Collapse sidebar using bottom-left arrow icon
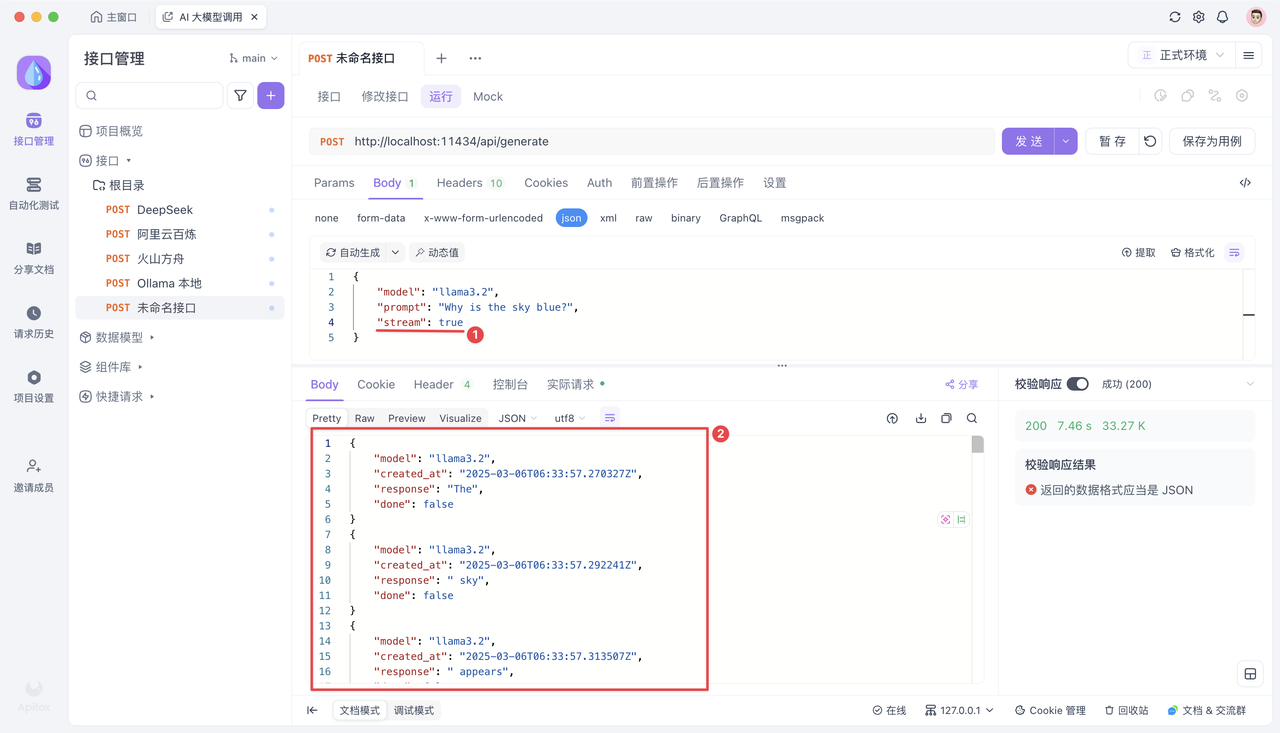This screenshot has width=1280, height=733. tap(312, 710)
